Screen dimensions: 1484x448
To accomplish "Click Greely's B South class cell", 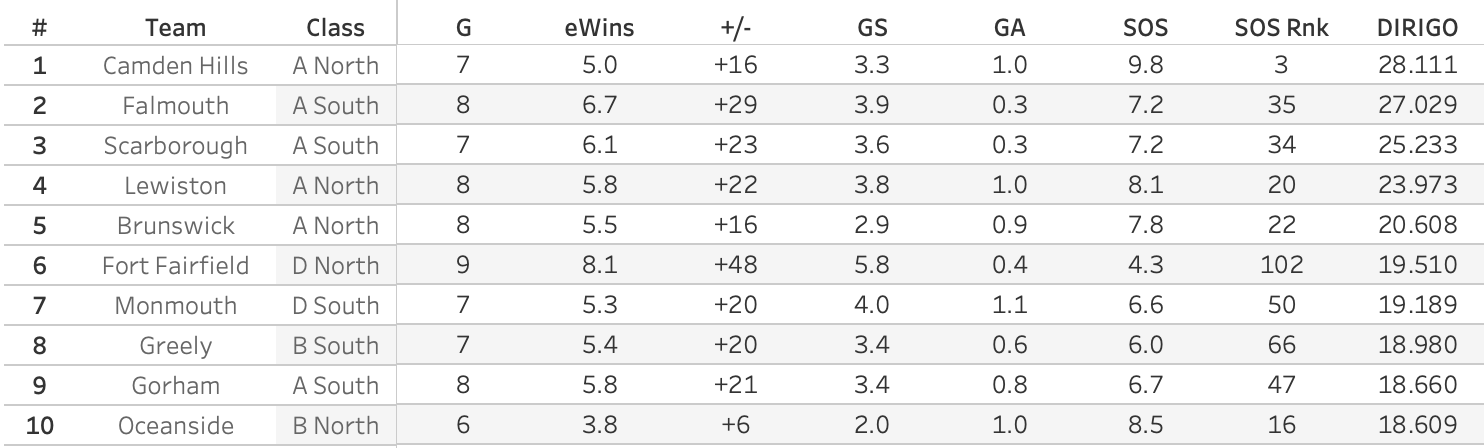I will pyautogui.click(x=335, y=346).
